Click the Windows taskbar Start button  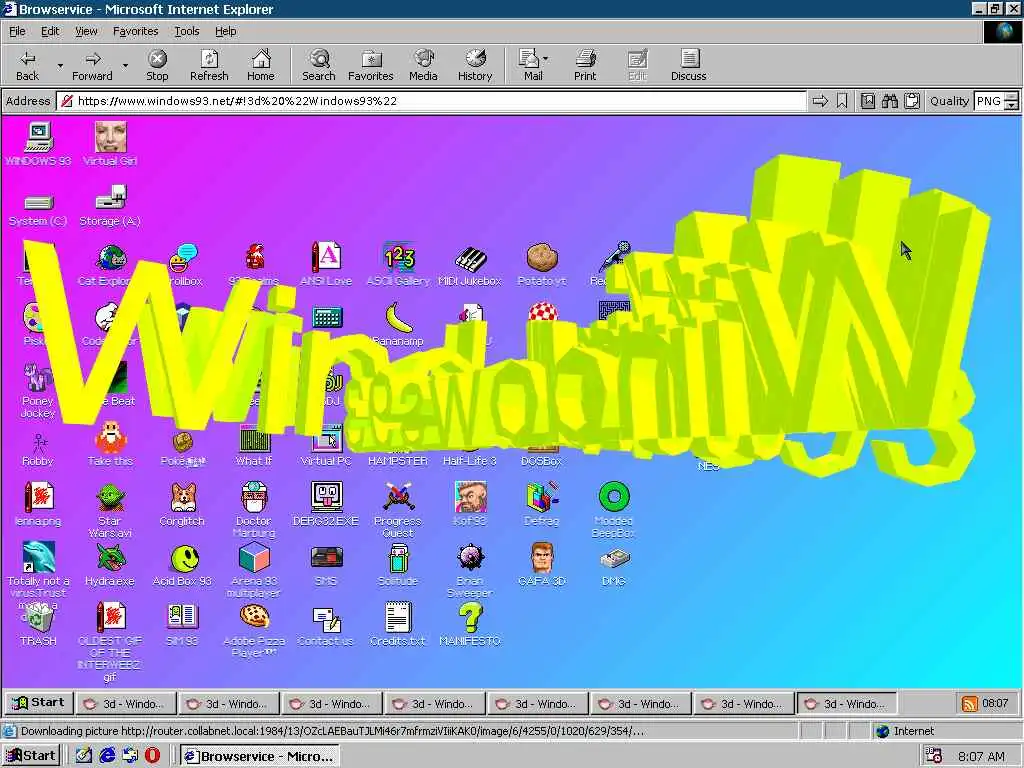point(31,756)
